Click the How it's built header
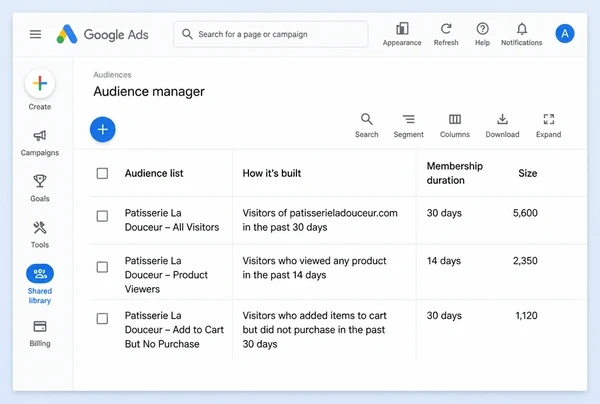600x404 pixels. (272, 173)
